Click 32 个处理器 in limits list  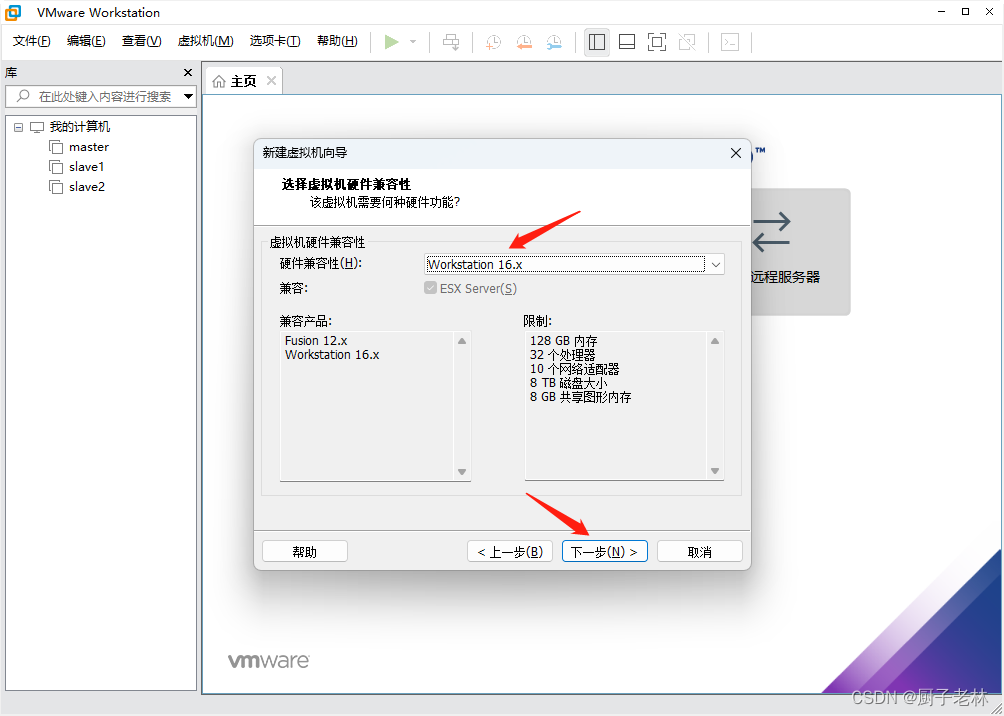pos(563,355)
